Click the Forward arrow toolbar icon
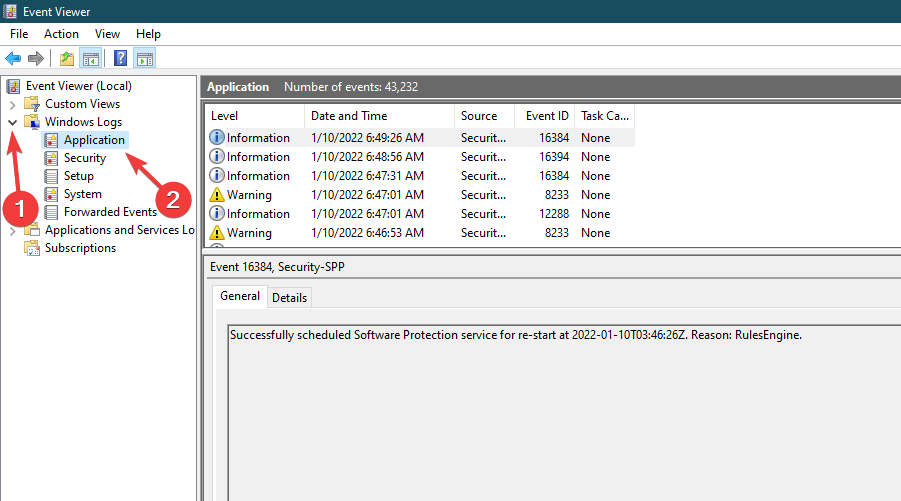Viewport: 901px width, 501px height. (x=36, y=58)
